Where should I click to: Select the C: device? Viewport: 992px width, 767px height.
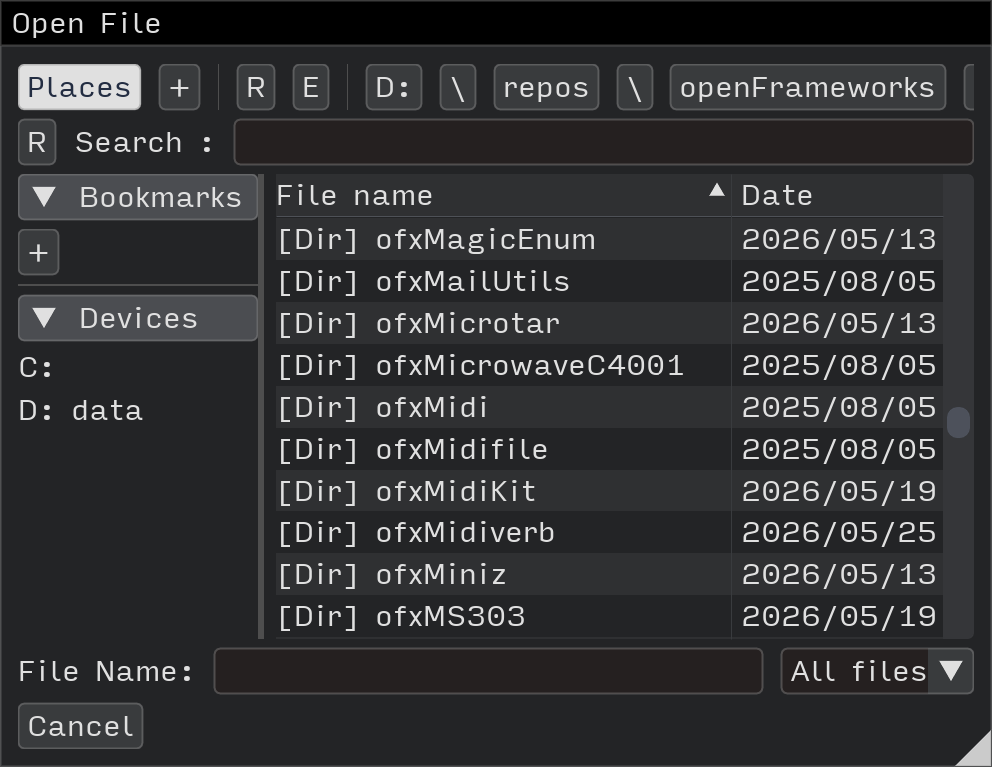pos(36,368)
